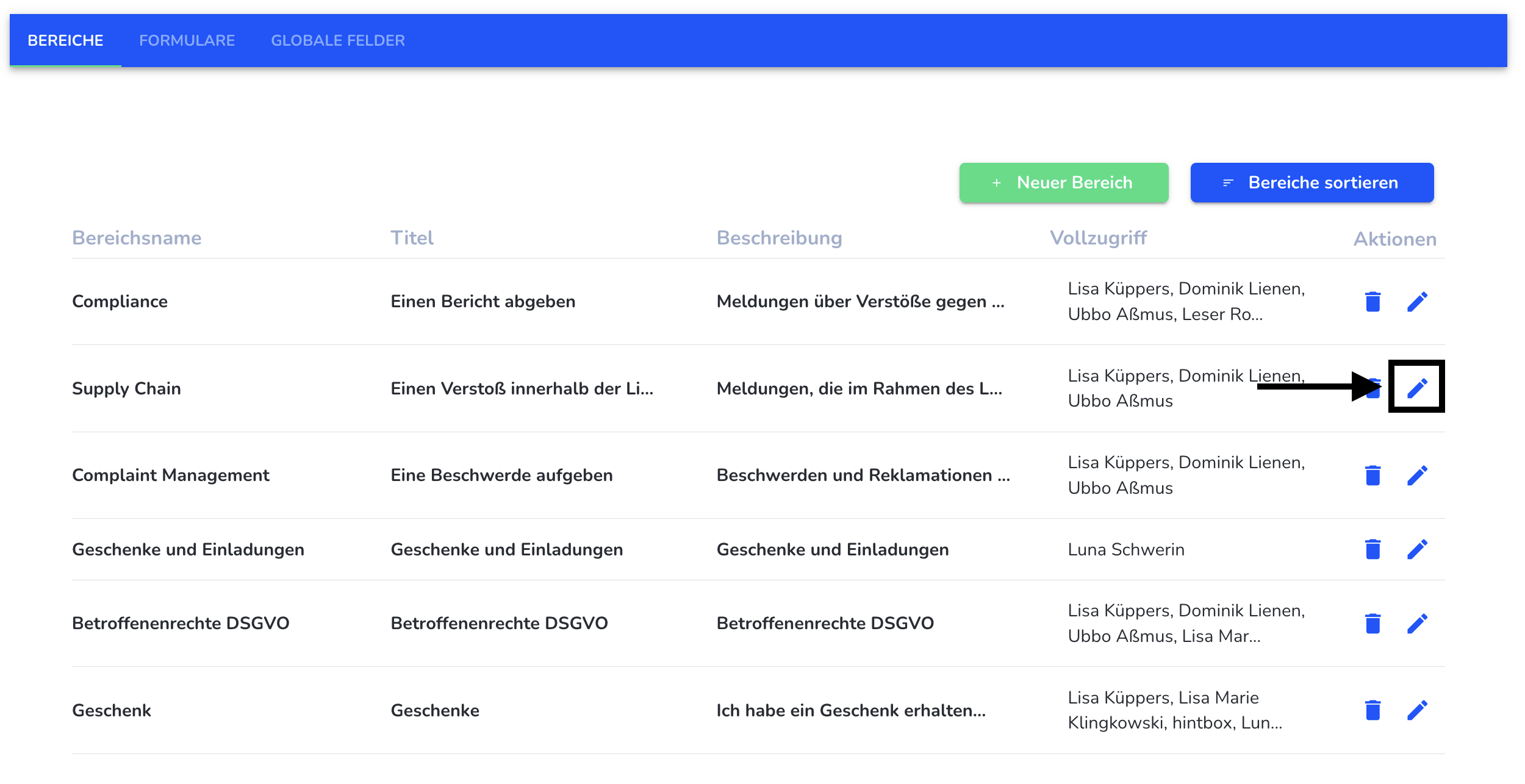This screenshot has height=784, width=1525.
Task: Click description 'Meldungen über Verstöße gegen ...'
Action: pos(860,302)
